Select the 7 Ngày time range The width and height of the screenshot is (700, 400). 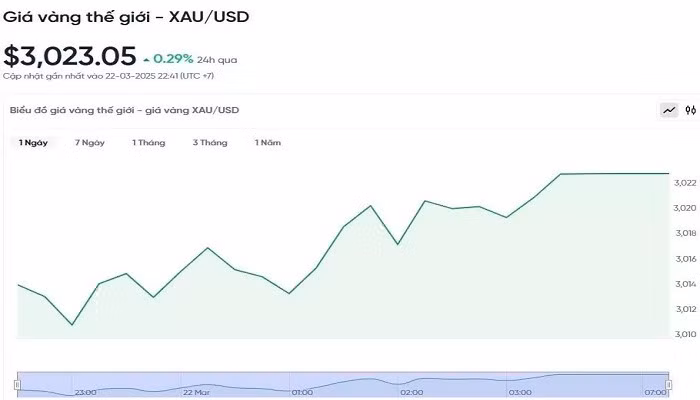point(90,143)
